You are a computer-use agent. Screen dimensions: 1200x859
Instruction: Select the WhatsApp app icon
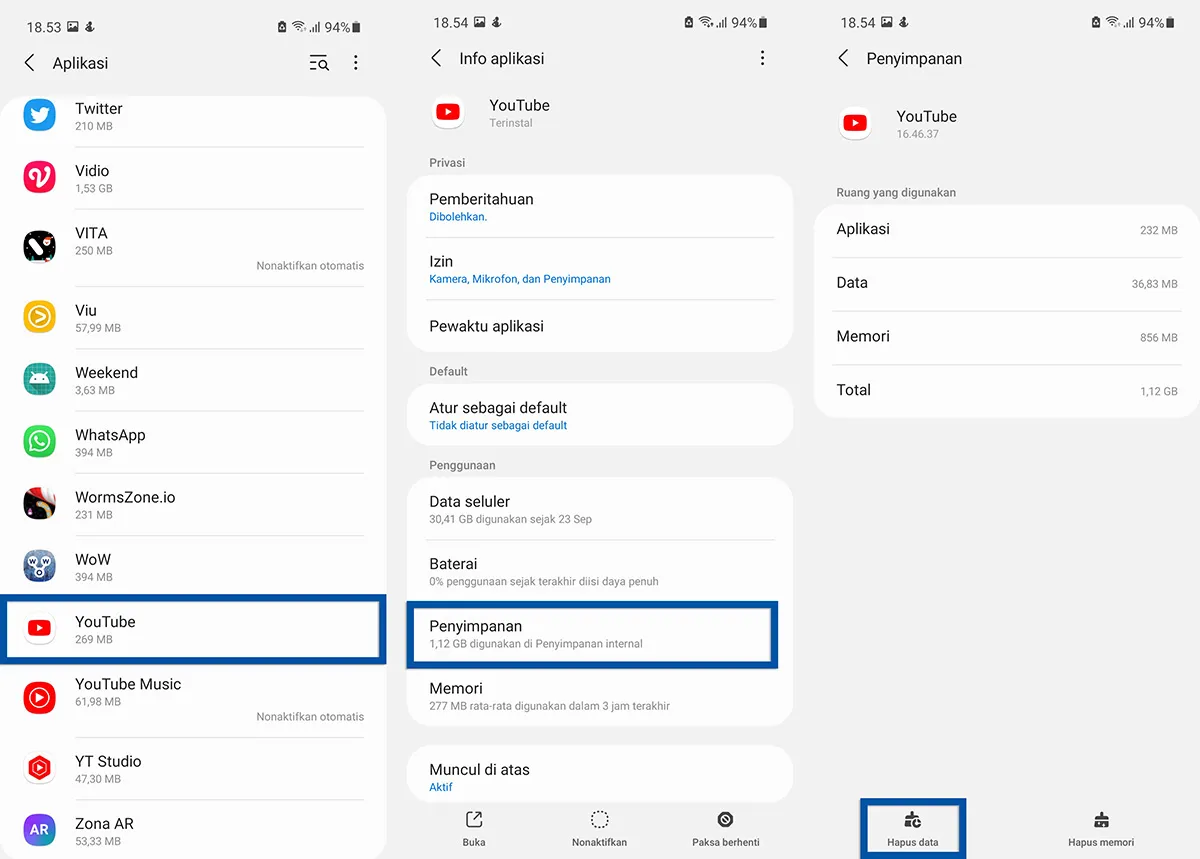[x=38, y=441]
